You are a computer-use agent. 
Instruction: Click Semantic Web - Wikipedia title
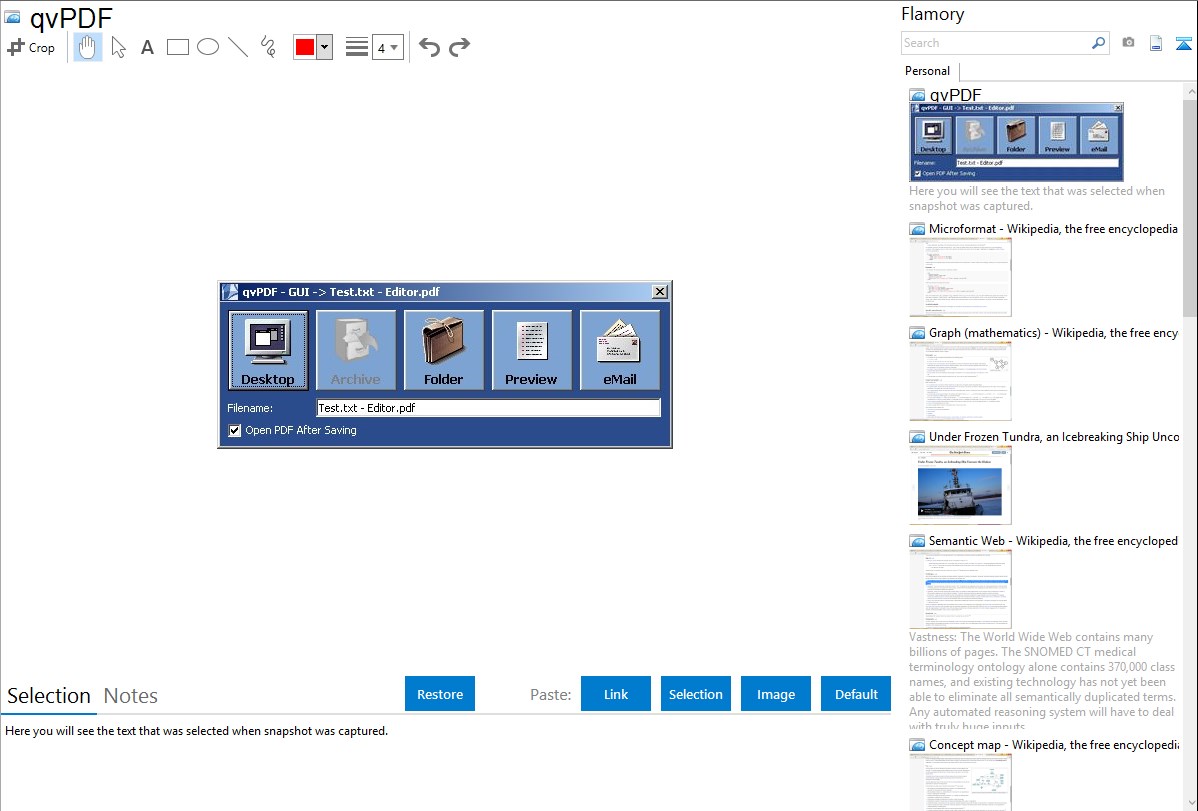[1053, 540]
